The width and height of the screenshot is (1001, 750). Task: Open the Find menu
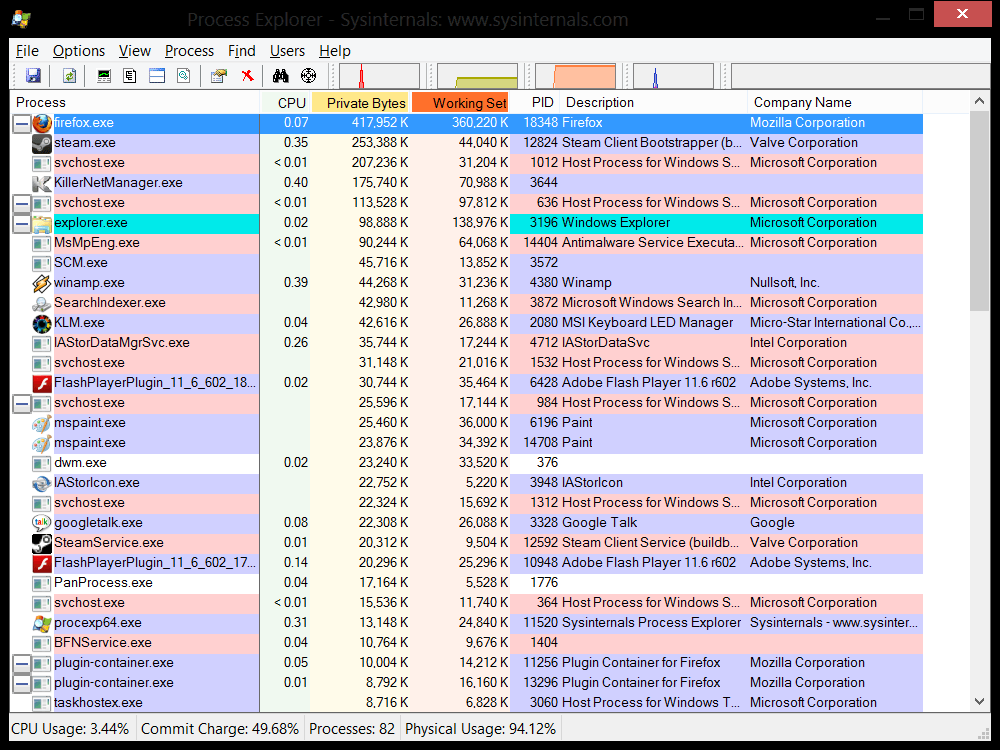coord(241,51)
